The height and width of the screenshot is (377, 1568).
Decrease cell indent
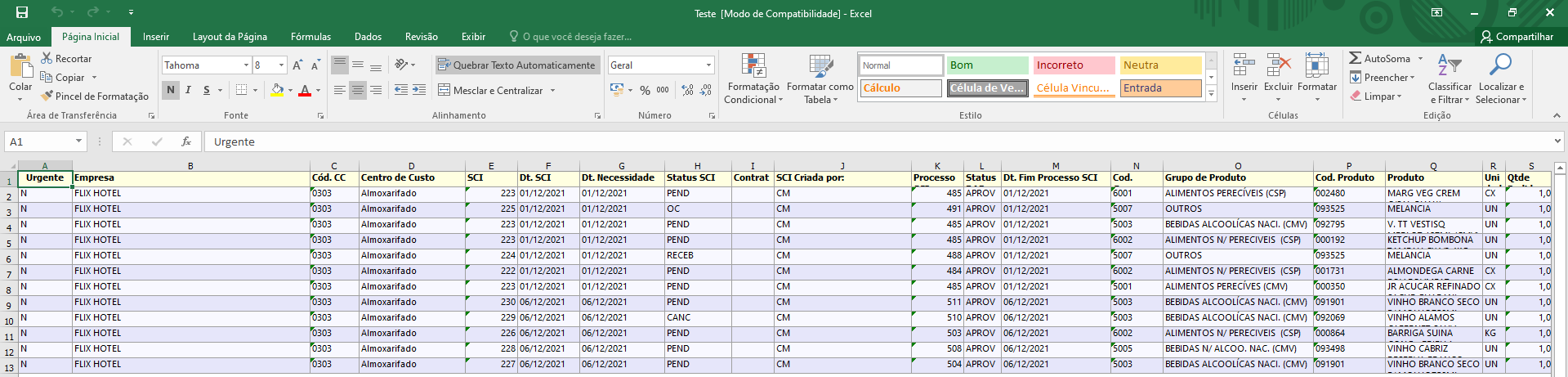click(x=401, y=90)
